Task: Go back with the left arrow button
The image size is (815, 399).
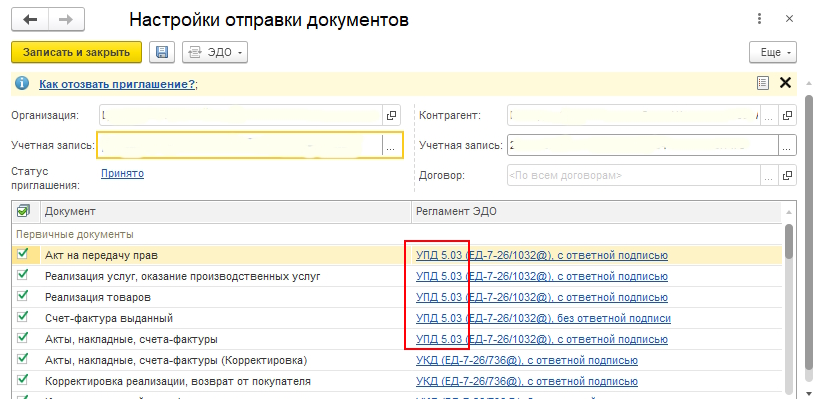Action: point(30,20)
